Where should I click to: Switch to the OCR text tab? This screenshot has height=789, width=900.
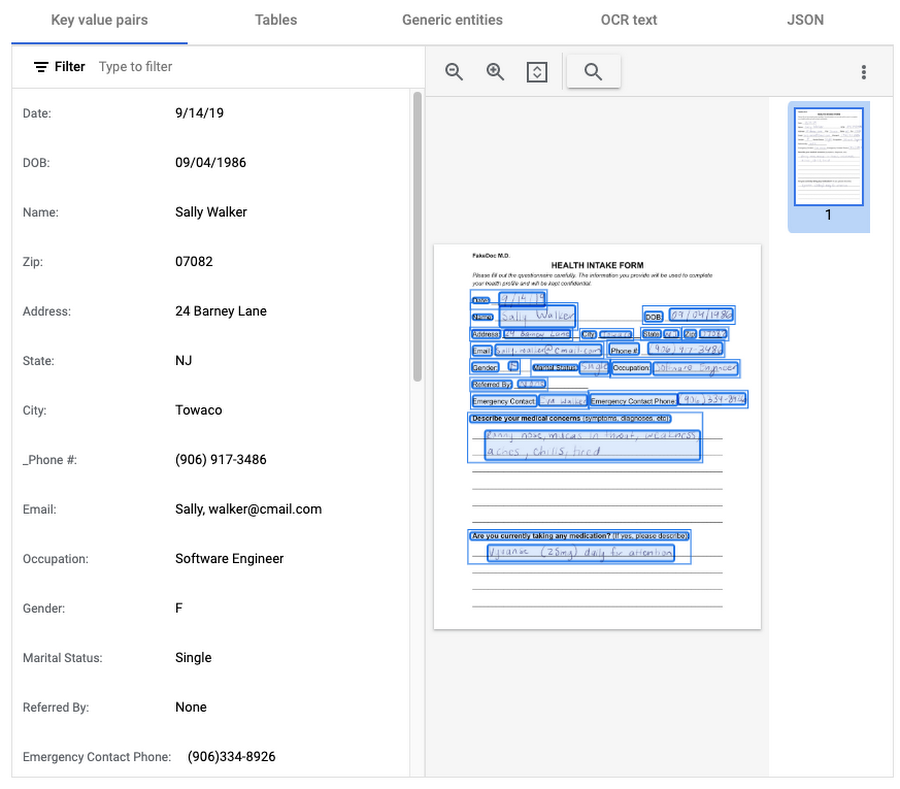(x=629, y=20)
